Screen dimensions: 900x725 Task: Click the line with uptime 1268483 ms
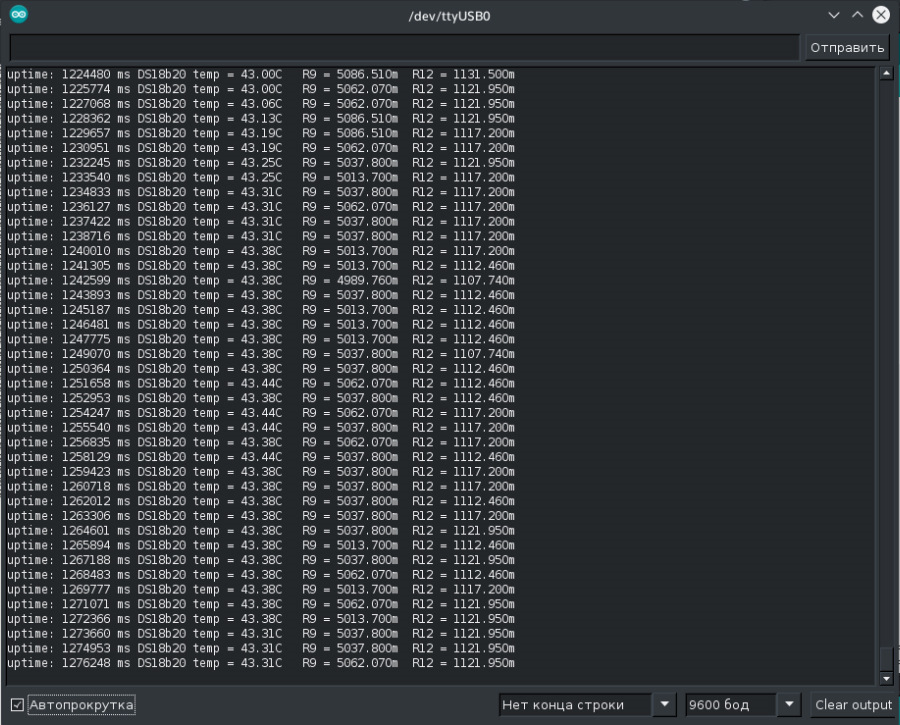pyautogui.click(x=261, y=575)
